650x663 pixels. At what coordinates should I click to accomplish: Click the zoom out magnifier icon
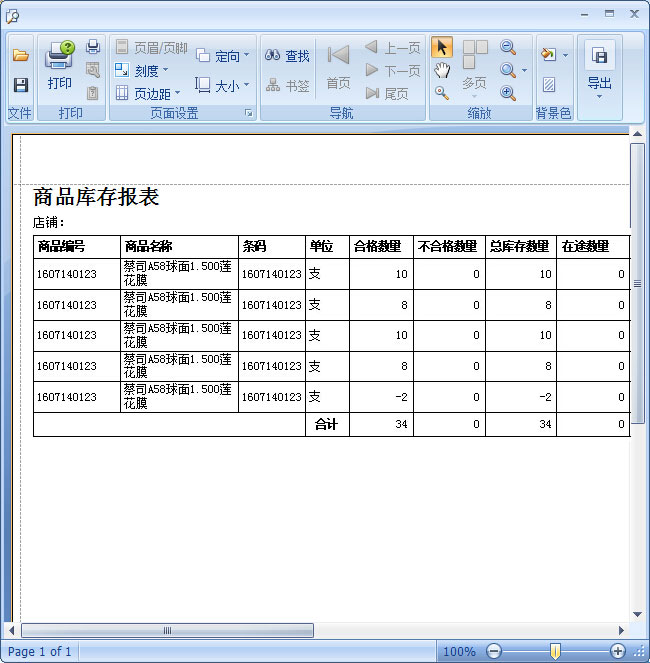[x=508, y=48]
